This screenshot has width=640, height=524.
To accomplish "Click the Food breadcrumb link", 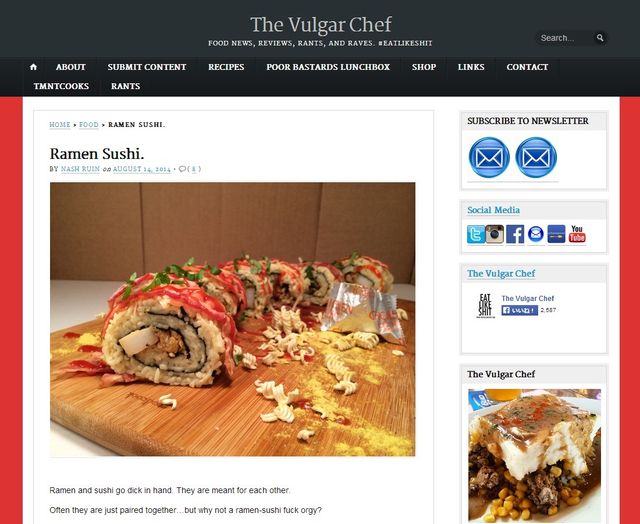I will (89, 124).
